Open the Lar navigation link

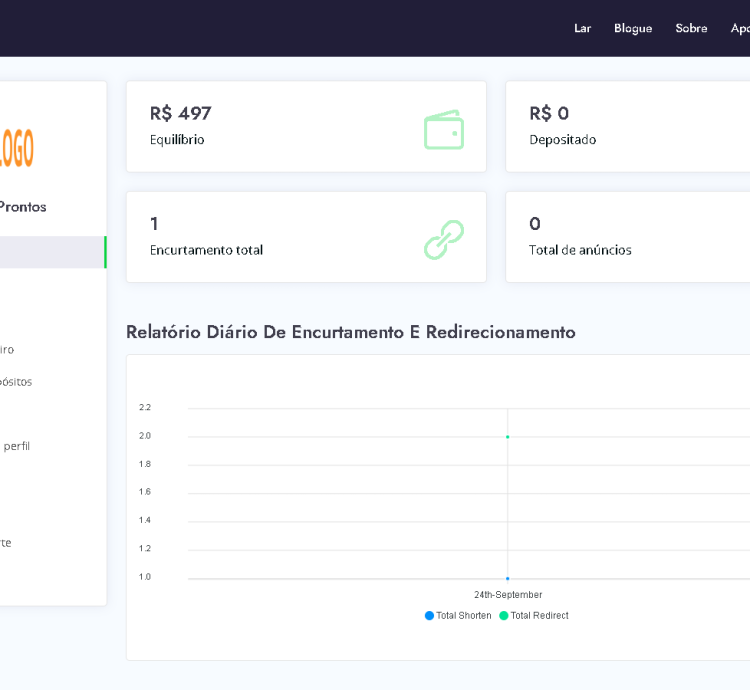click(x=582, y=28)
